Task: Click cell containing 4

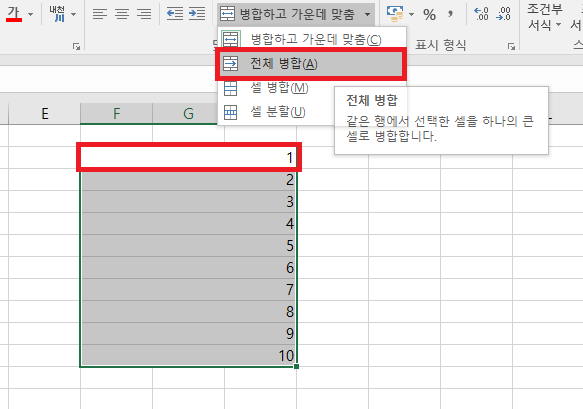Action: (189, 223)
